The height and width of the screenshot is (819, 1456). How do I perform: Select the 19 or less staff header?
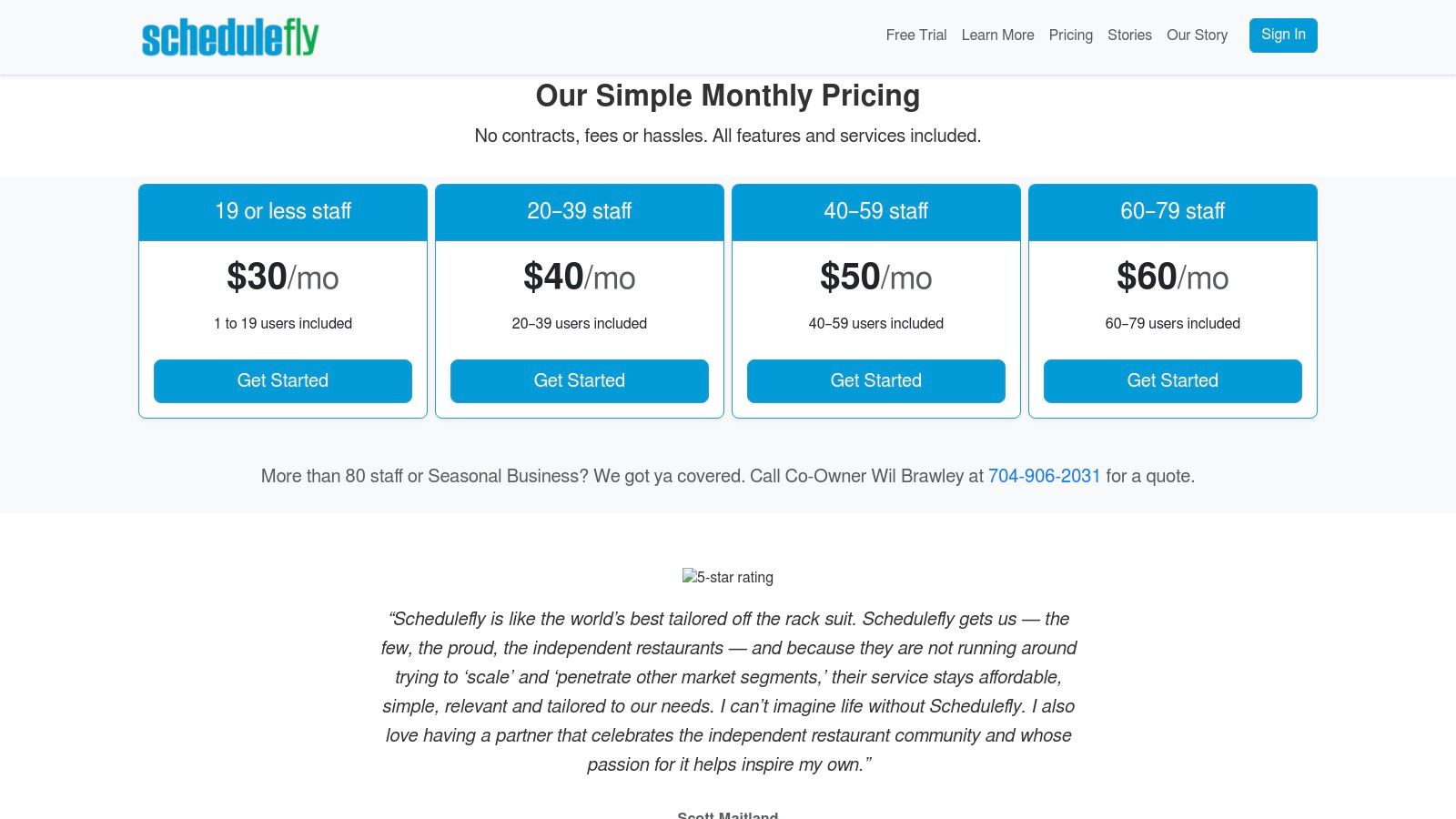(283, 211)
